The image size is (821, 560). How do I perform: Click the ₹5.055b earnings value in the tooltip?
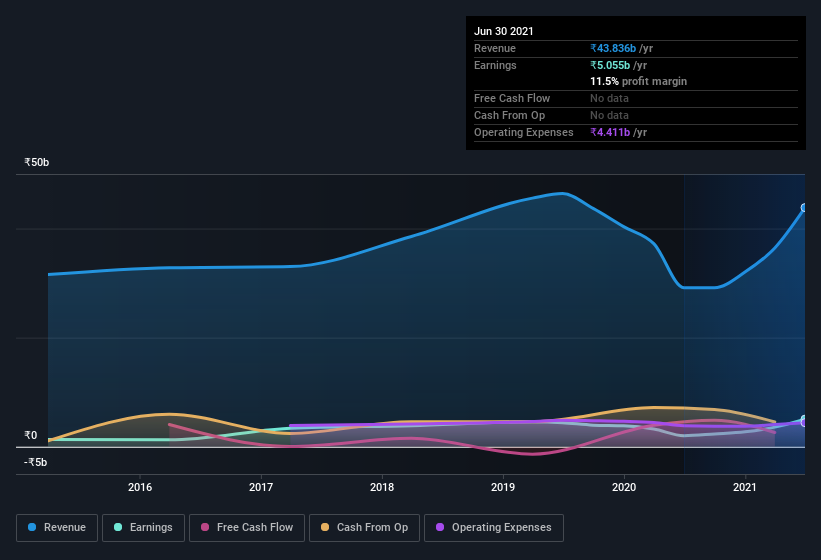[x=610, y=65]
